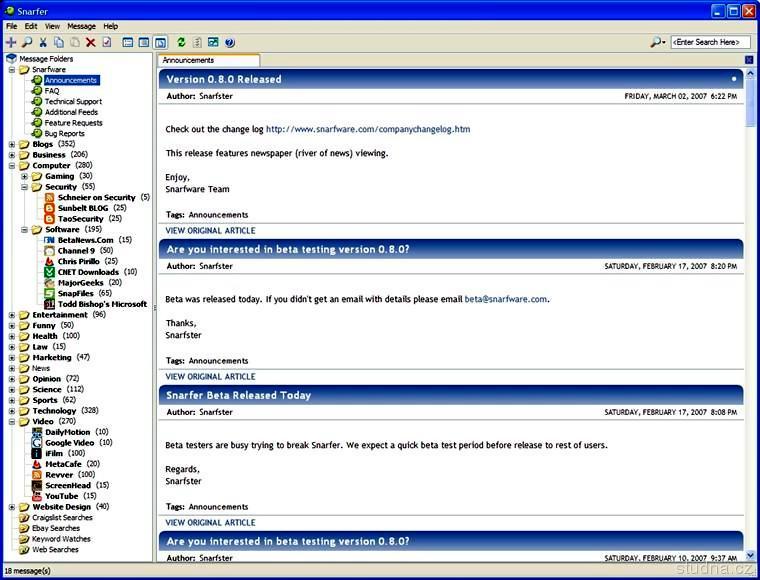Click the blue plus Add feed icon
This screenshot has height=580, width=760.
[x=11, y=42]
